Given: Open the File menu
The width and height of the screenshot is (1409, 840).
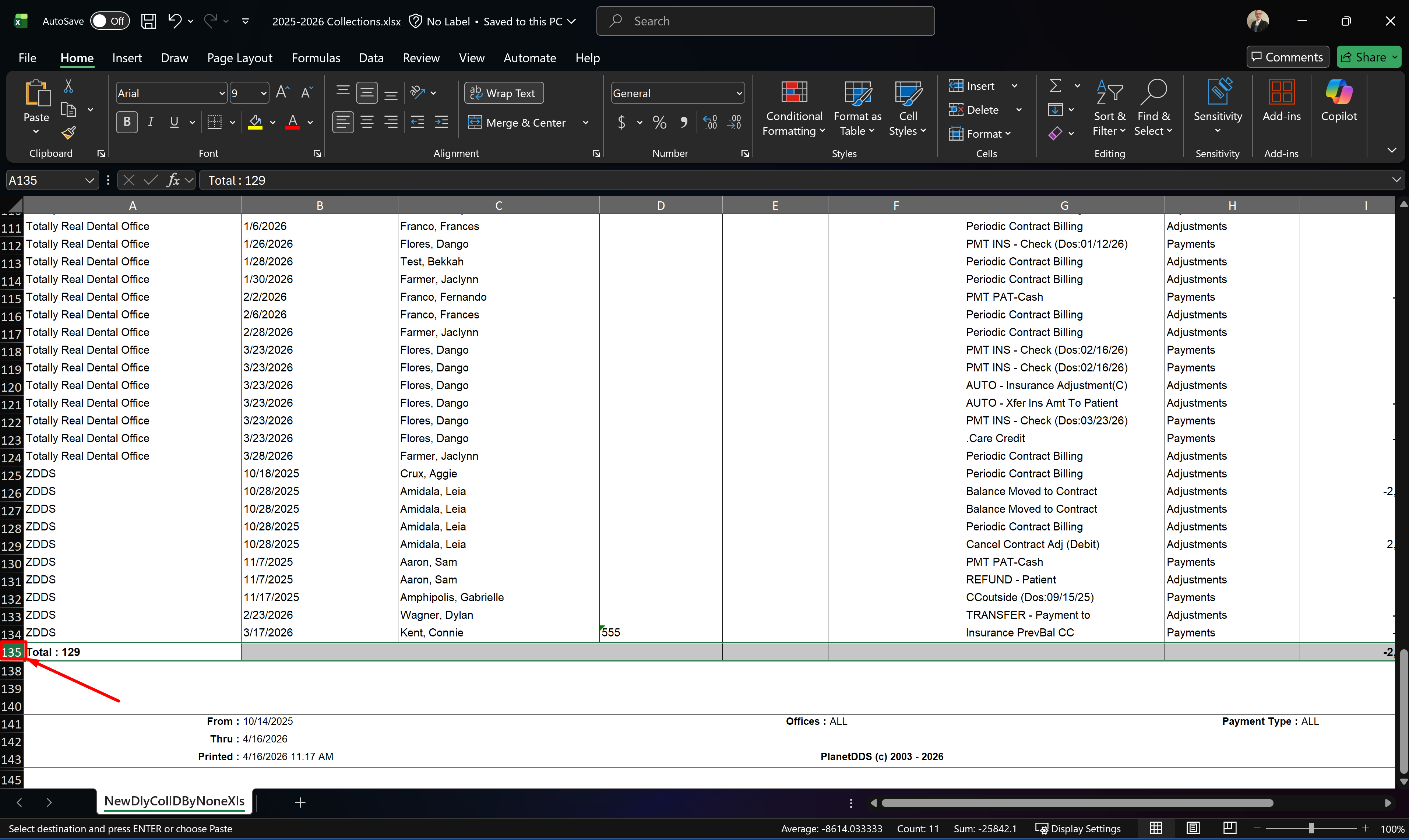Looking at the screenshot, I should tap(27, 58).
